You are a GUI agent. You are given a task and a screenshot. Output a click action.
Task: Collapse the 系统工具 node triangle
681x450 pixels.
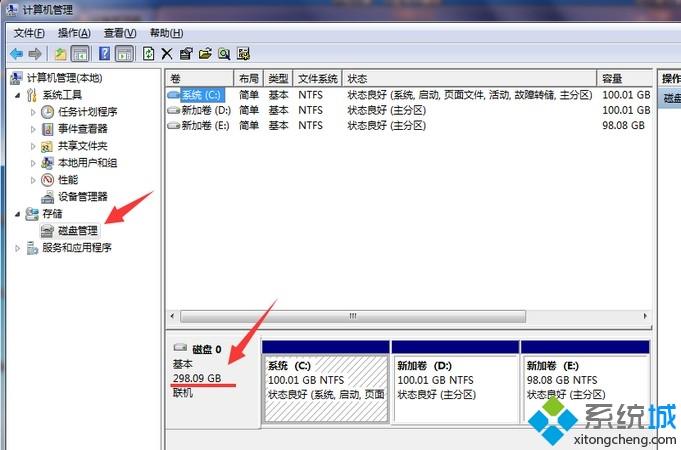pyautogui.click(x=17, y=95)
